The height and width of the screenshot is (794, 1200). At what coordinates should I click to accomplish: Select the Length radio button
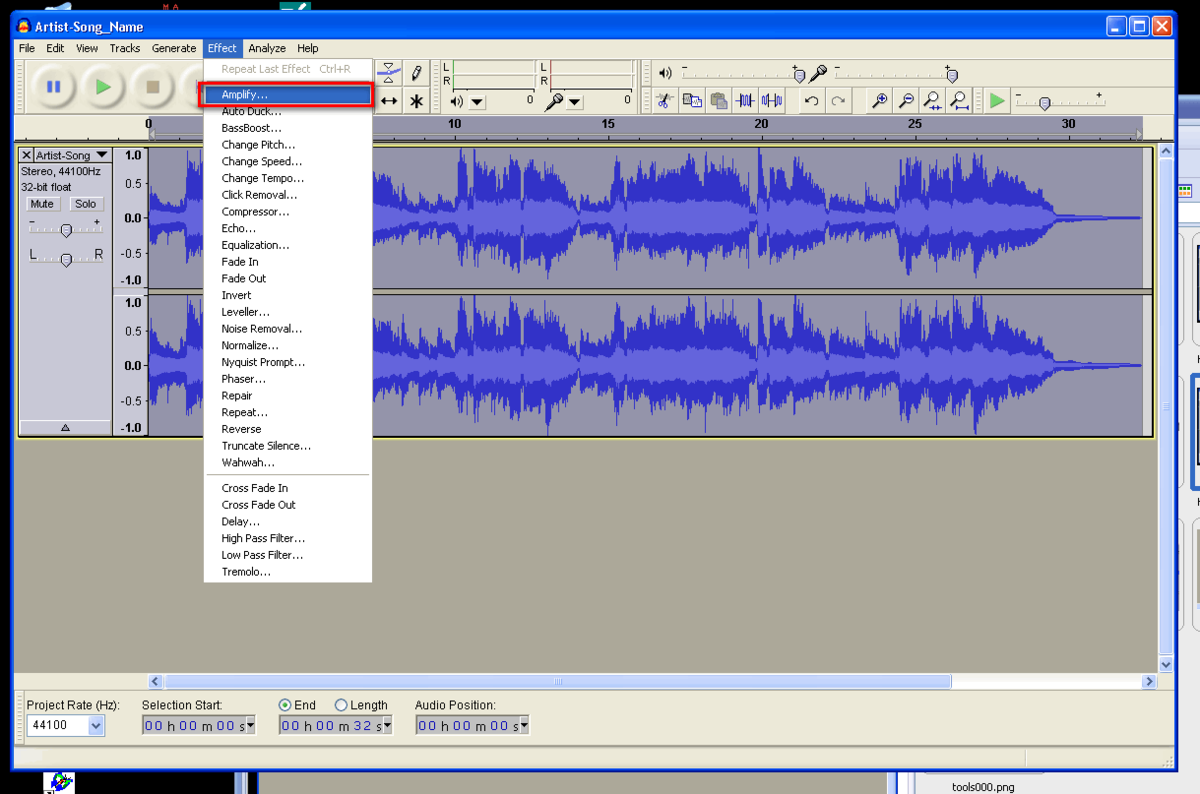pyautogui.click(x=341, y=705)
